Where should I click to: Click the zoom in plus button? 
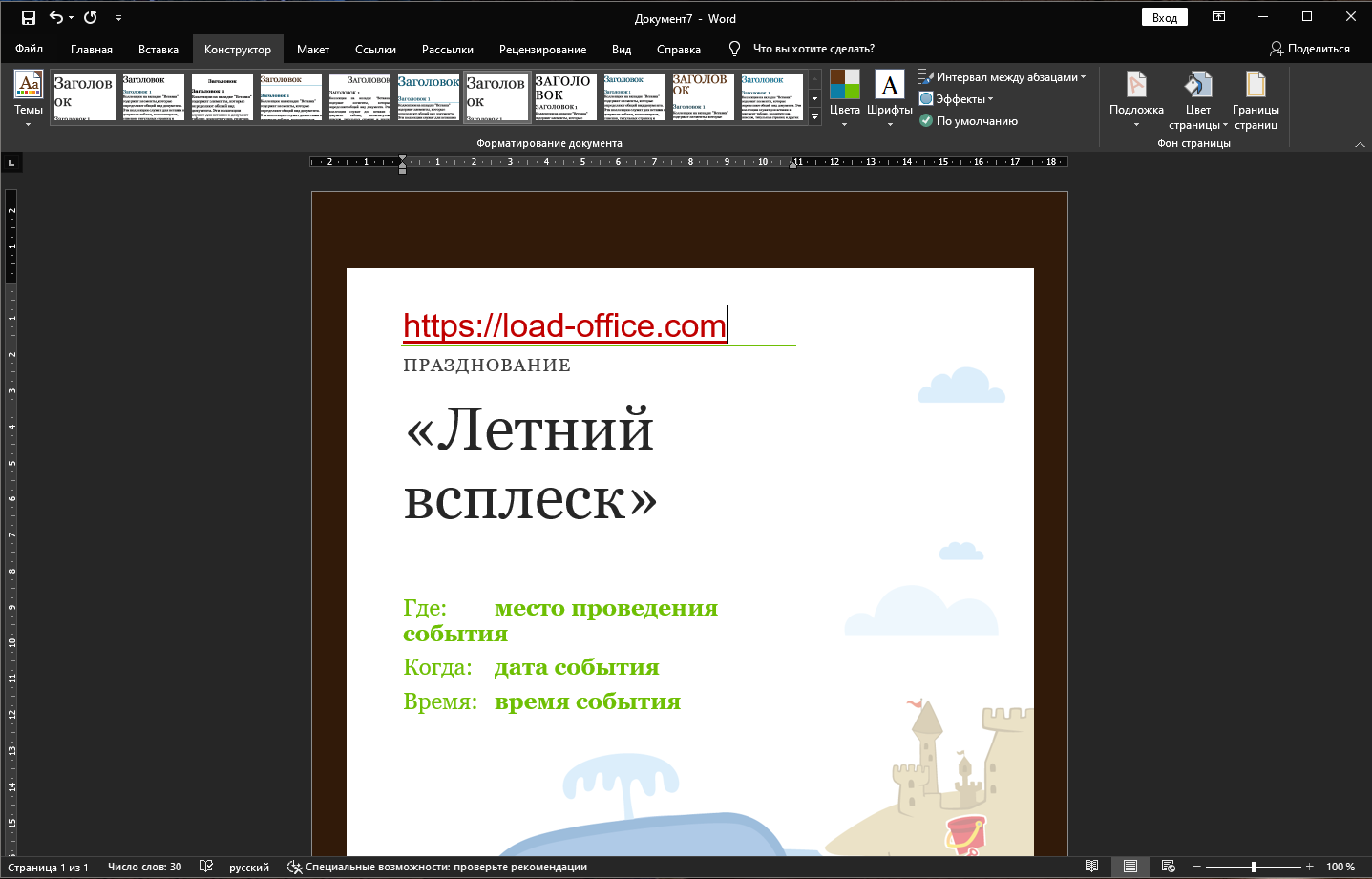[1310, 867]
